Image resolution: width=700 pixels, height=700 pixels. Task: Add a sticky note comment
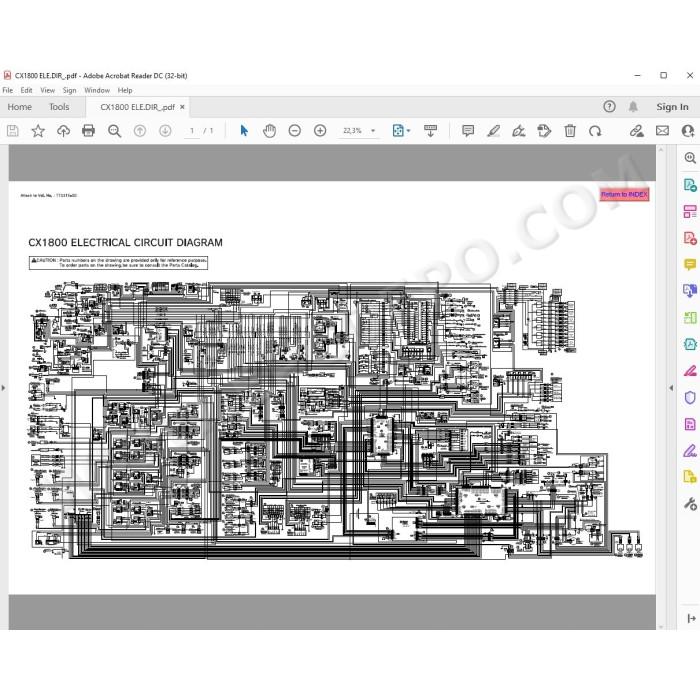tap(468, 131)
